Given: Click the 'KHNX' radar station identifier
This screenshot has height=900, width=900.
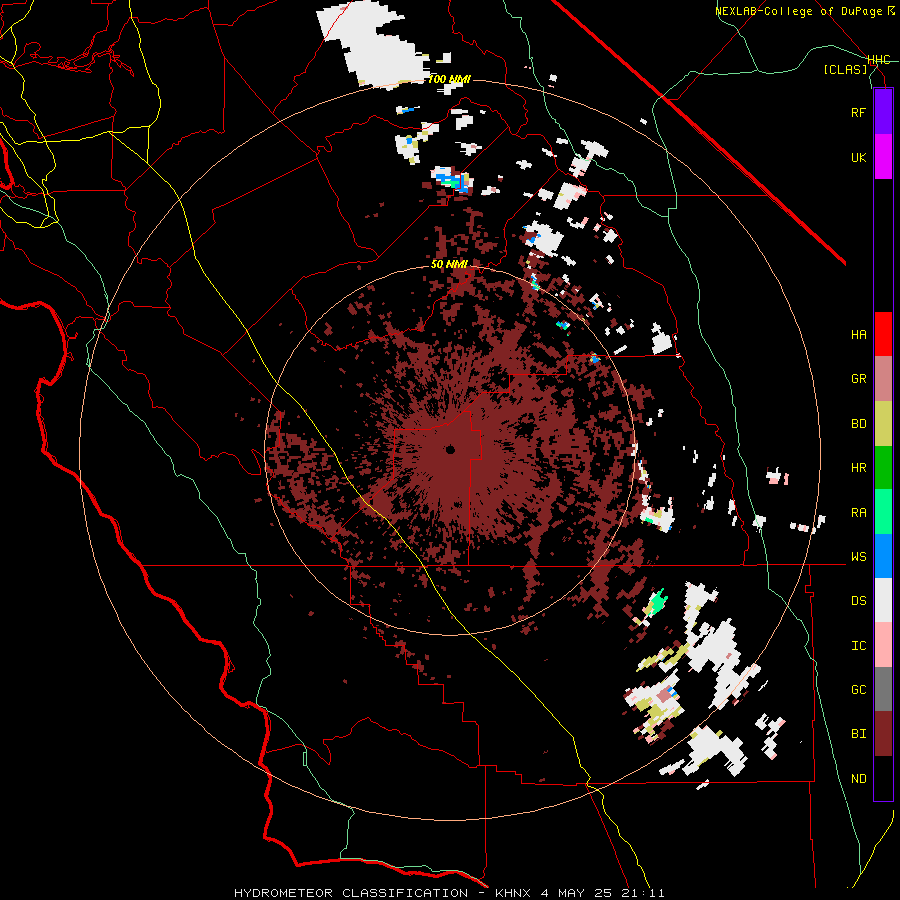Looking at the screenshot, I should pos(515,893).
